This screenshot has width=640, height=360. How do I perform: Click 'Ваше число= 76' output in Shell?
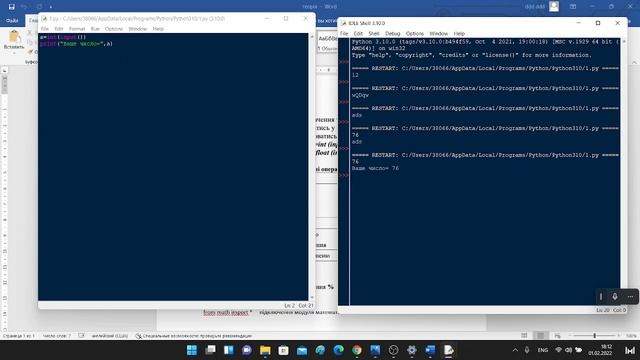coord(375,168)
